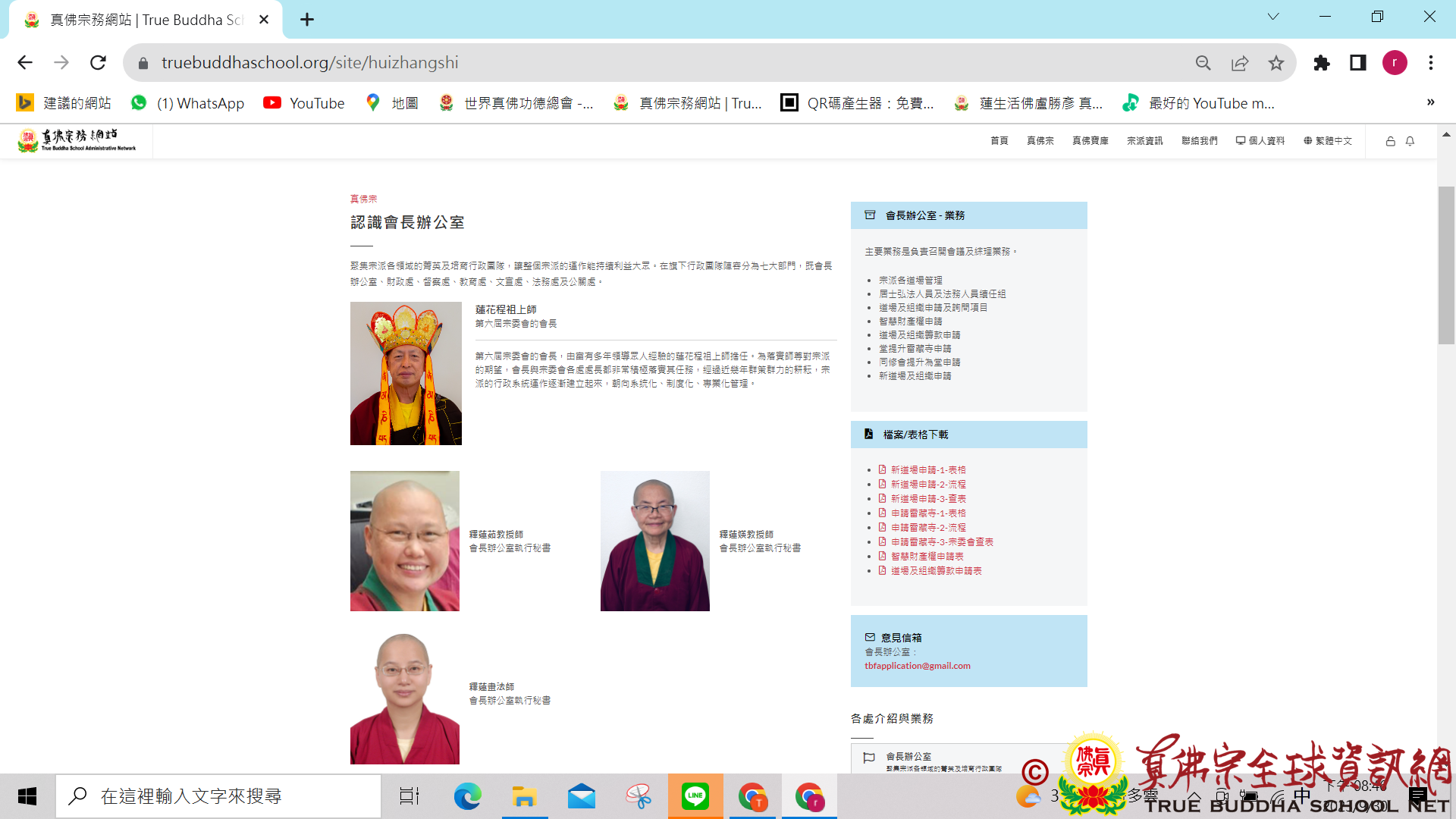1456x819 pixels.
Task: Open the 真佛寶庫 navigation menu item
Action: (1090, 141)
